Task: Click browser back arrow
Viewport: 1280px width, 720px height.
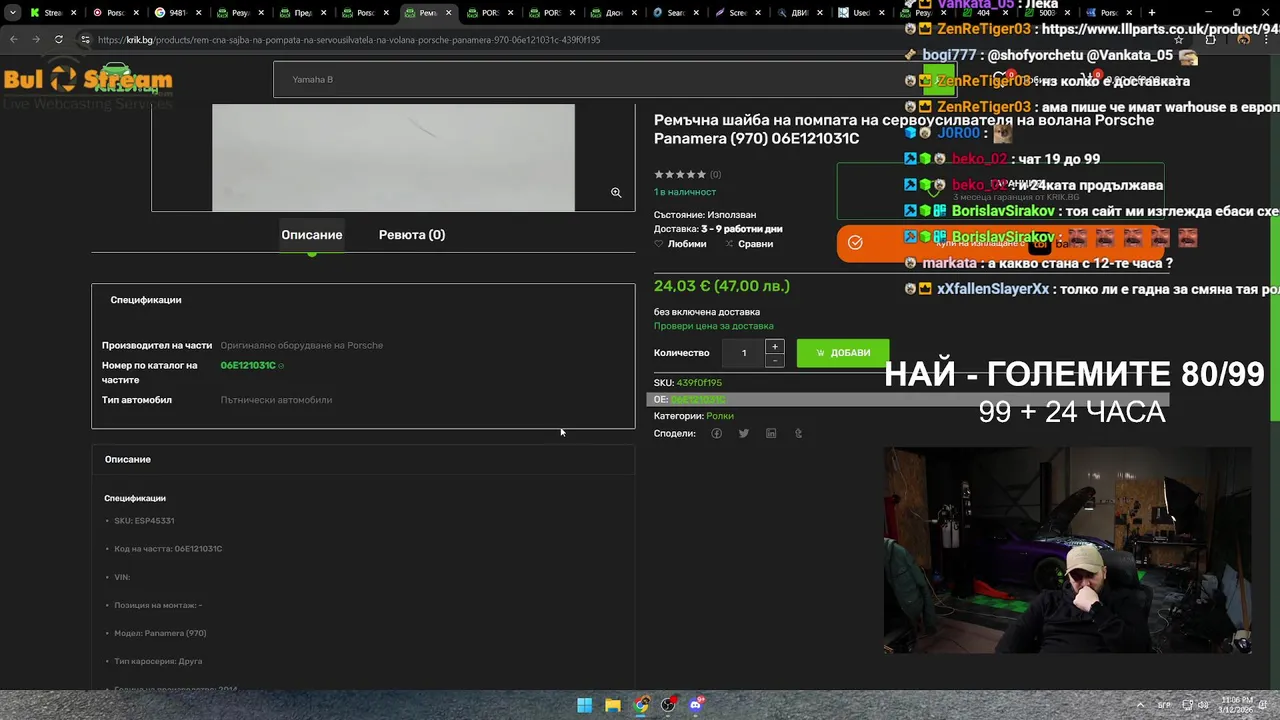Action: click(x=13, y=40)
